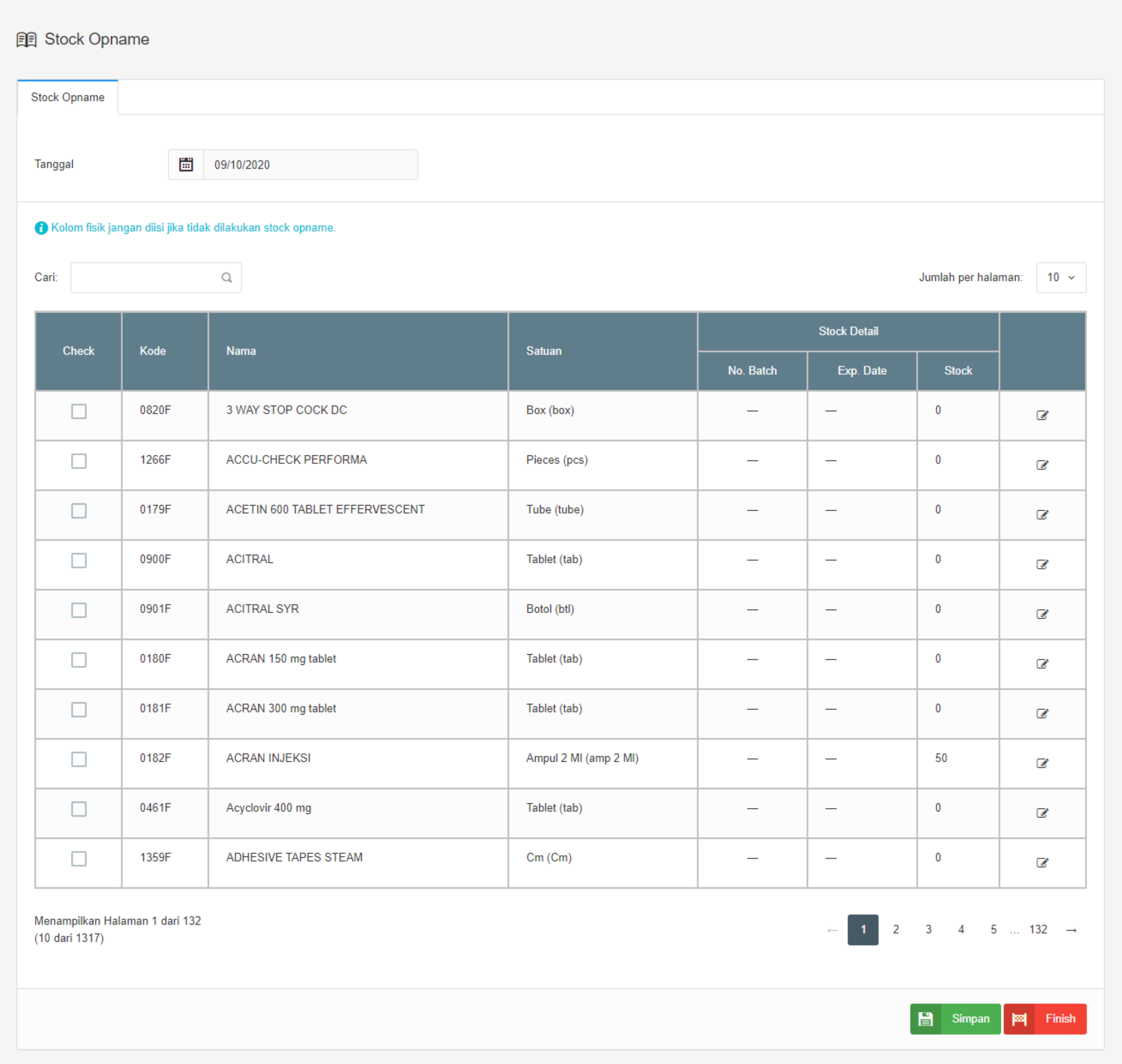Viewport: 1122px width, 1064px height.
Task: Click the Cari search text field
Action: click(x=145, y=277)
